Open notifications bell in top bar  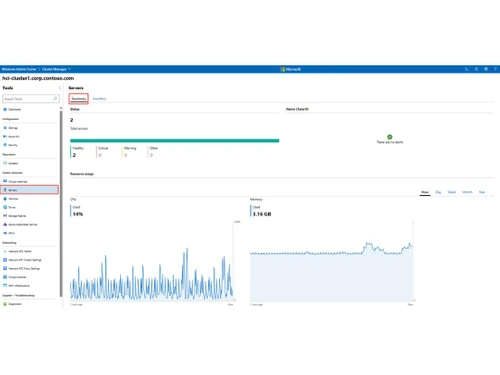point(476,69)
